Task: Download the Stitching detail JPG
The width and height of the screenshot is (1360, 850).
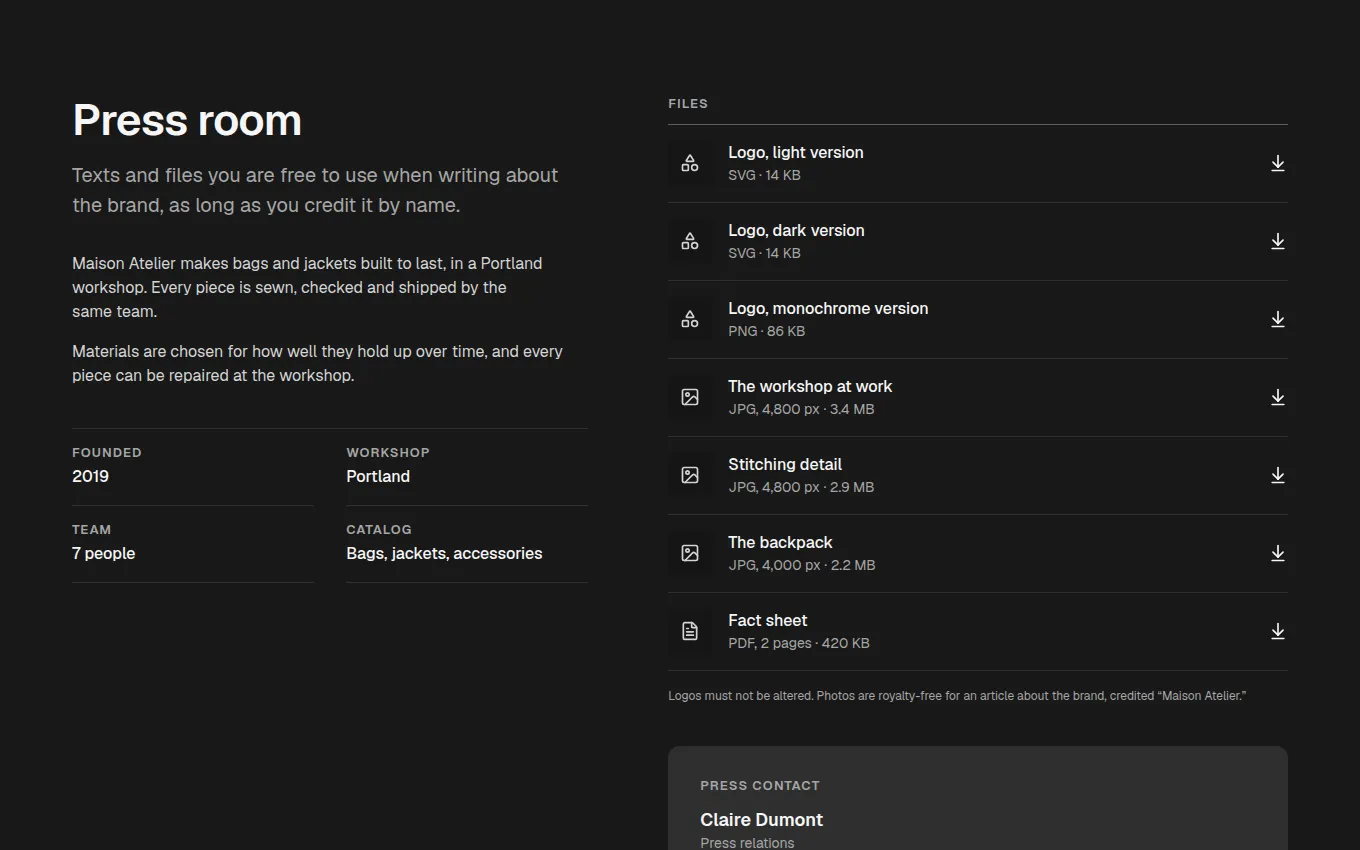Action: point(1277,475)
